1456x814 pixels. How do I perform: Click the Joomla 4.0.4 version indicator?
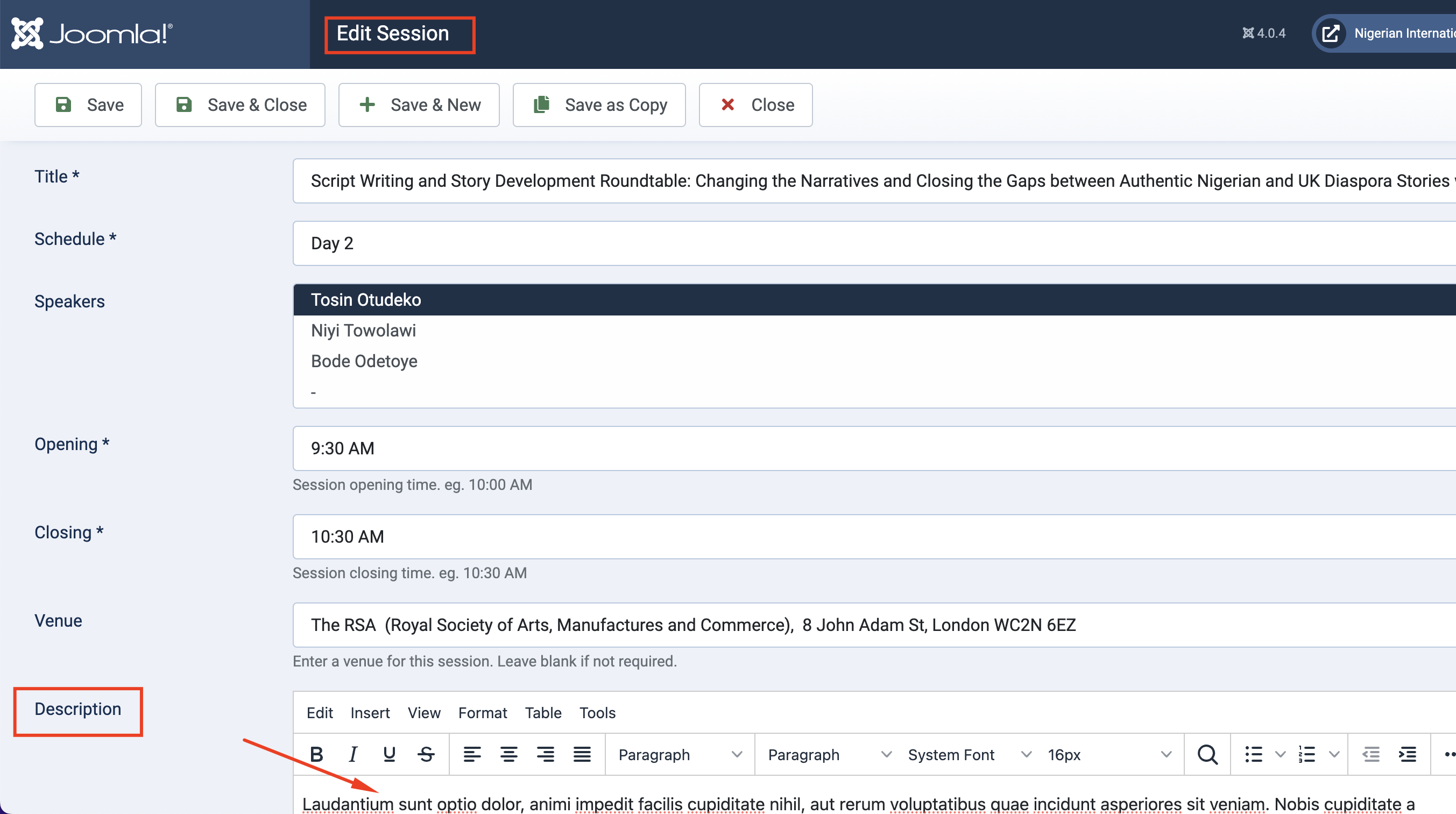pos(1264,33)
